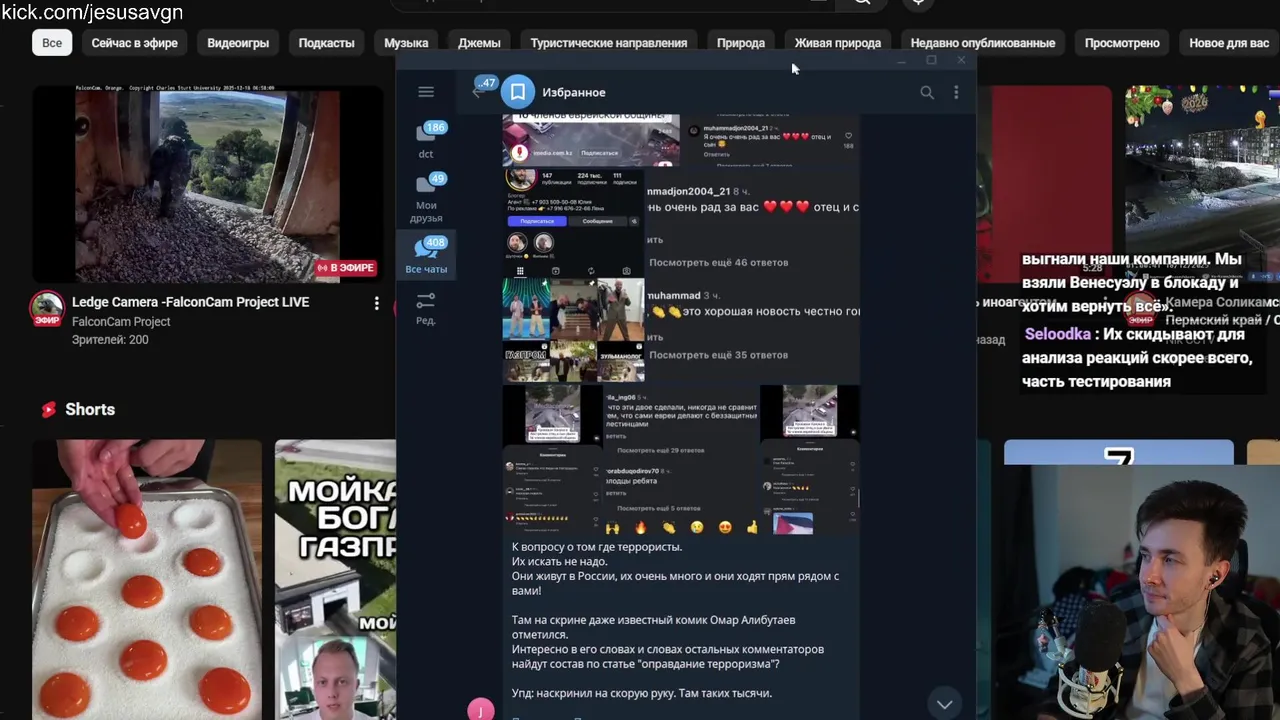Click Seloodka username in chat overlay
The image size is (1280, 720).
[x=1057, y=334]
